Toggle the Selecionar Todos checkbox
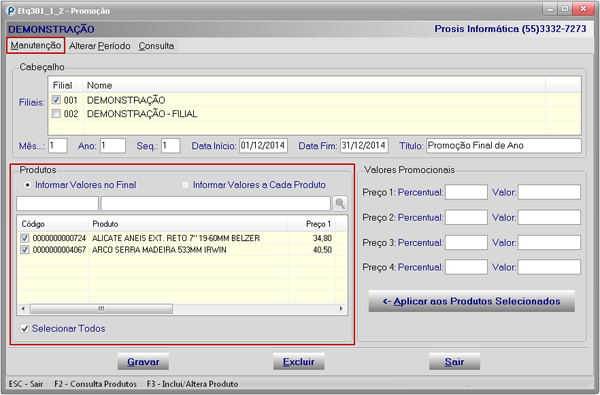The height and width of the screenshot is (395, 600). (25, 328)
